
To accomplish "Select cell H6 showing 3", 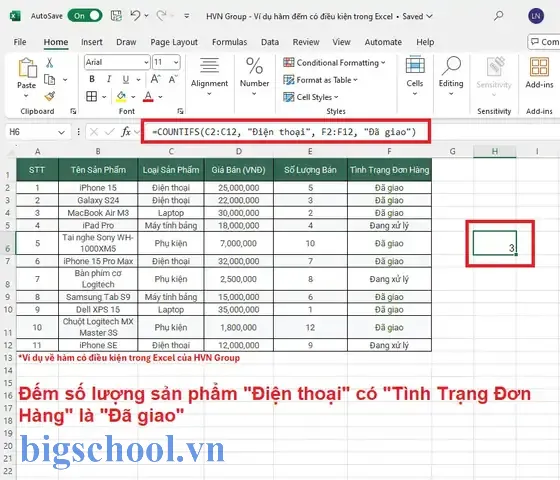I will click(x=495, y=243).
